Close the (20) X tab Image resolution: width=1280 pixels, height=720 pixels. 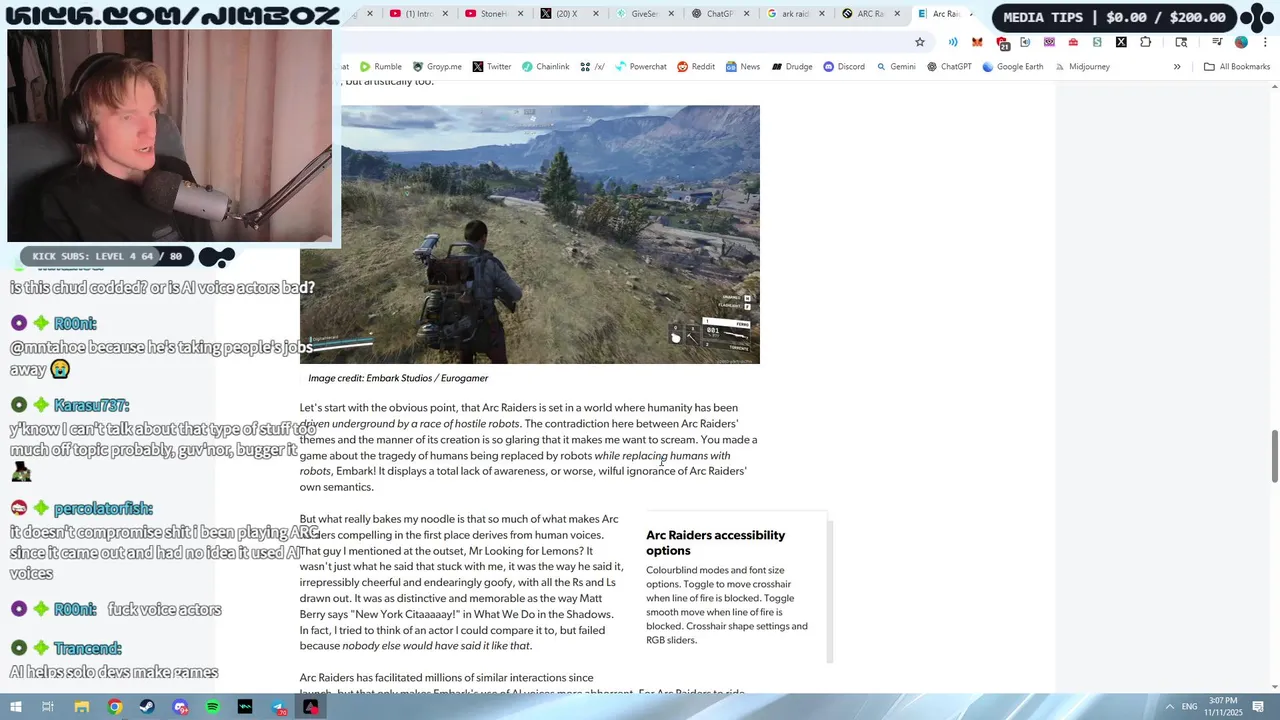(x=596, y=14)
